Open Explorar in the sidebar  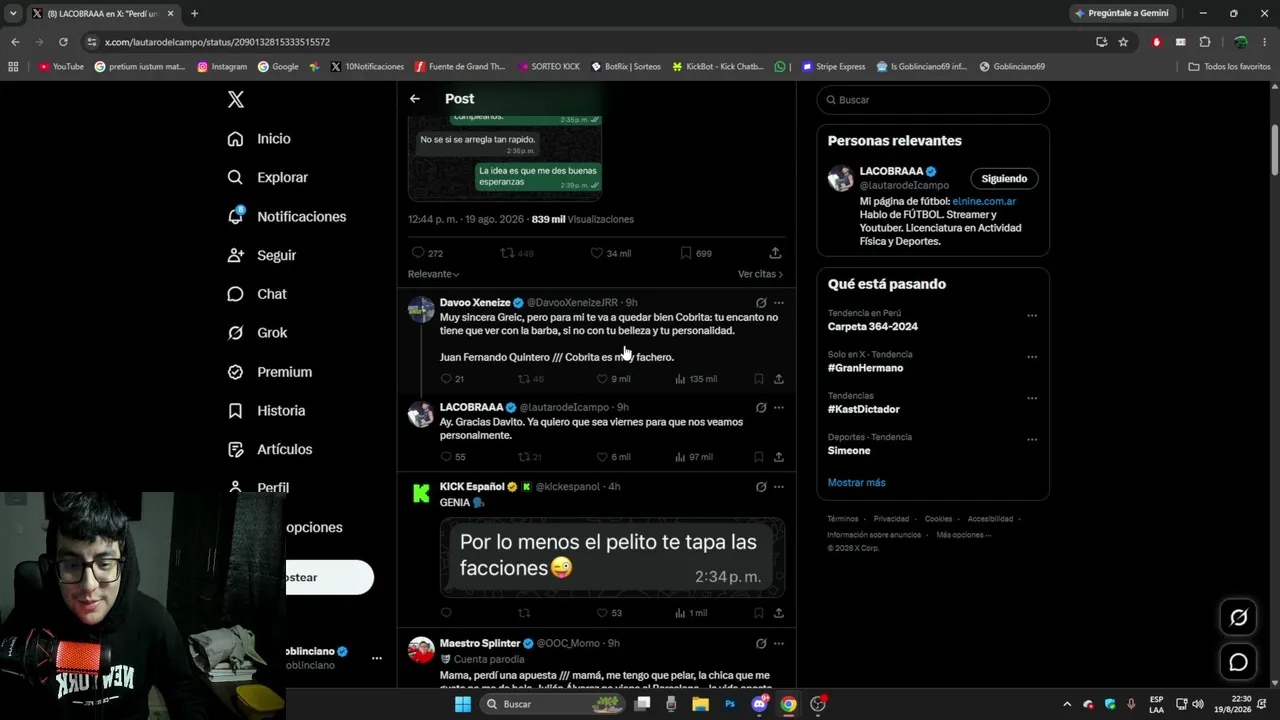267,178
